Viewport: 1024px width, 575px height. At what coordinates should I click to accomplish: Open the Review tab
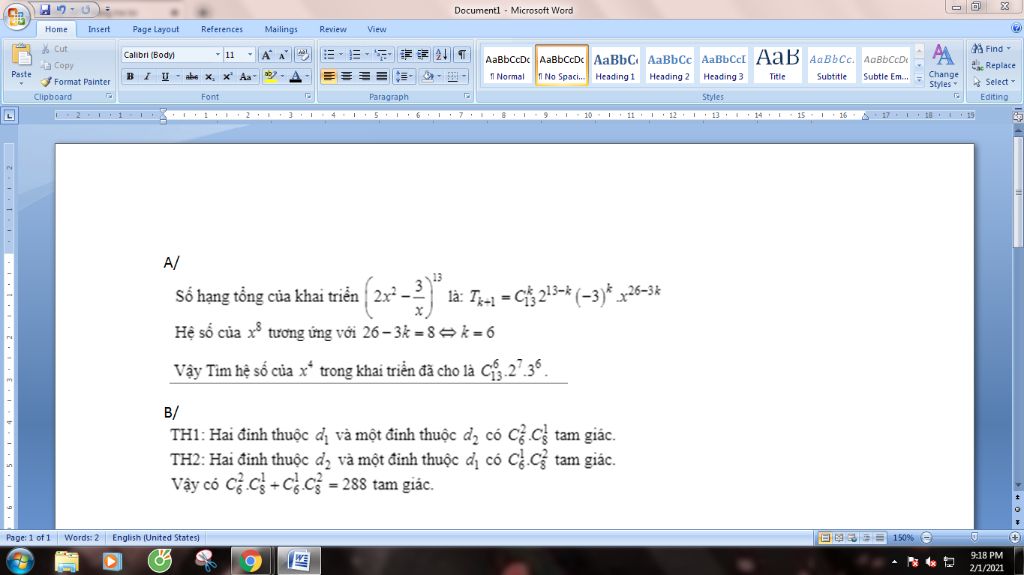tap(332, 29)
